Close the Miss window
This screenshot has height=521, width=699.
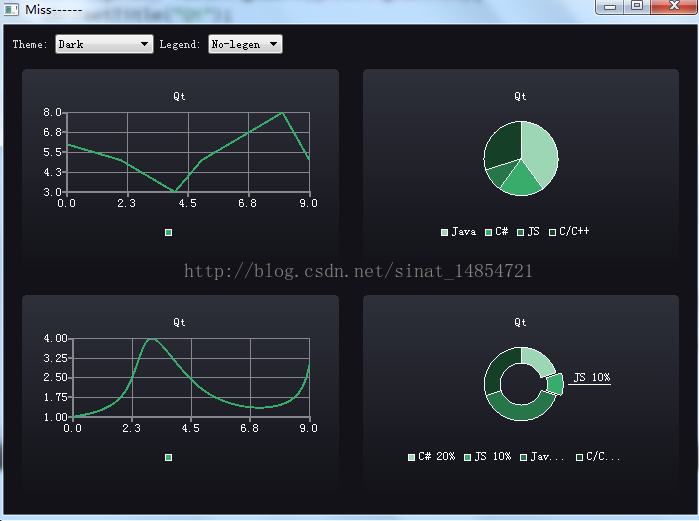coord(674,6)
